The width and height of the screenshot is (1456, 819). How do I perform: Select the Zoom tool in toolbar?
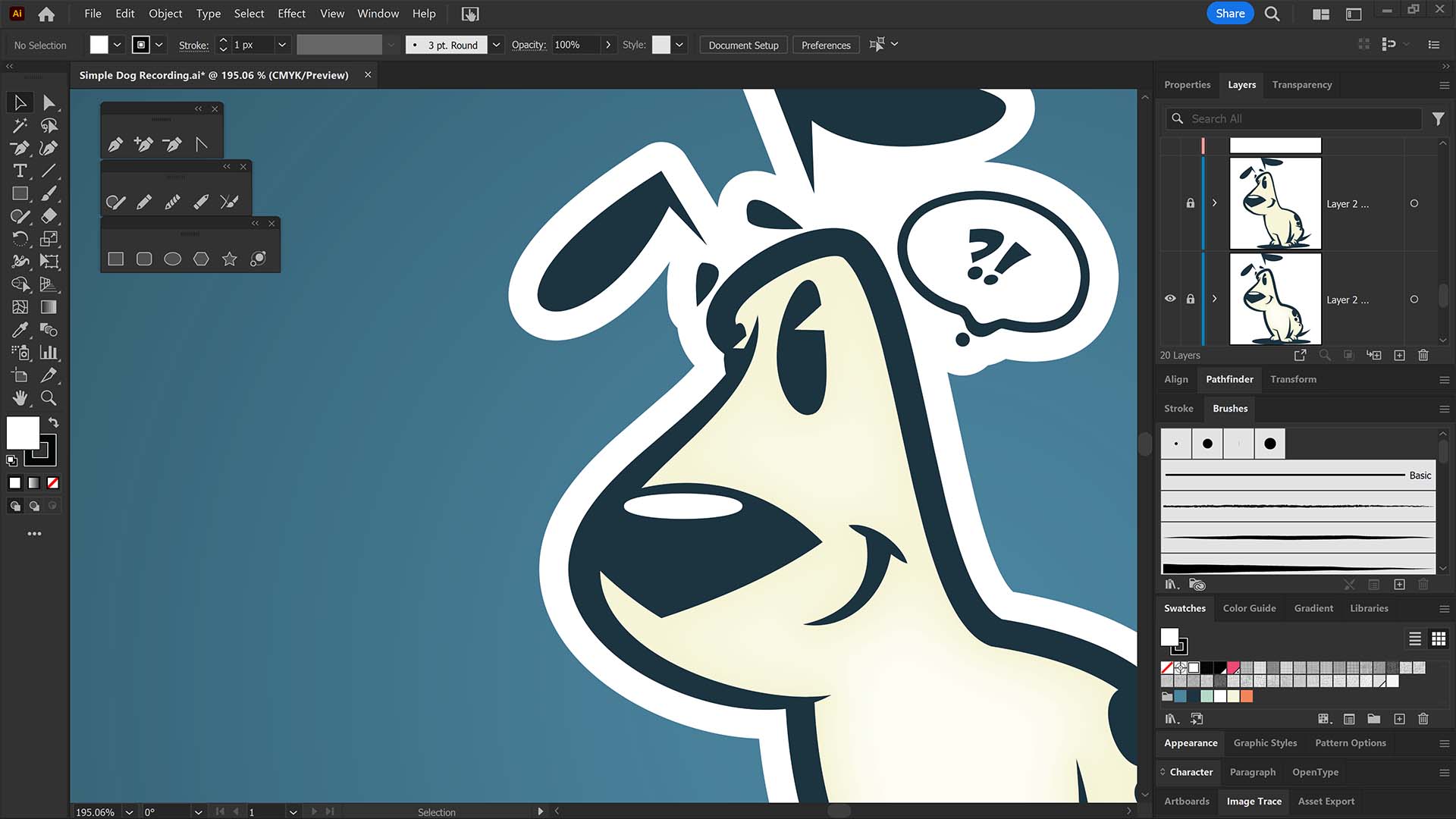pyautogui.click(x=49, y=398)
